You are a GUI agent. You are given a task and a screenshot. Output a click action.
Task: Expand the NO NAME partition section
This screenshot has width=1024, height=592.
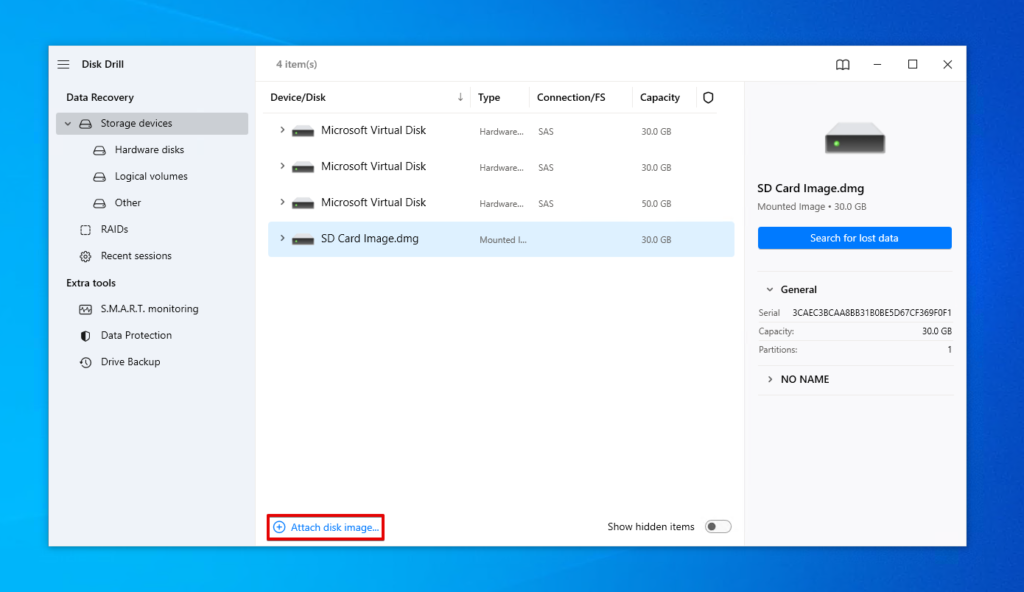click(x=769, y=380)
